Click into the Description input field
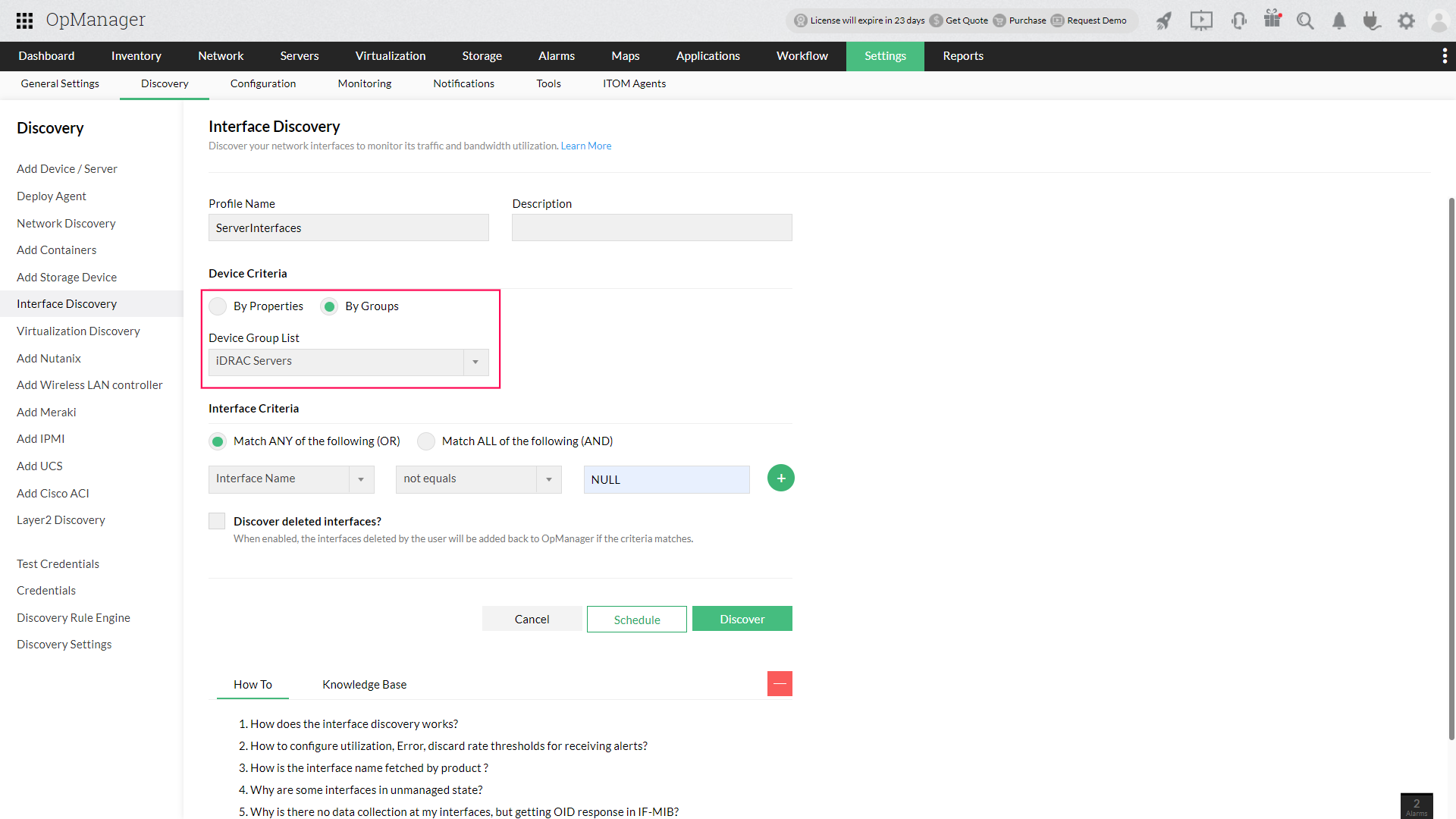 651,227
